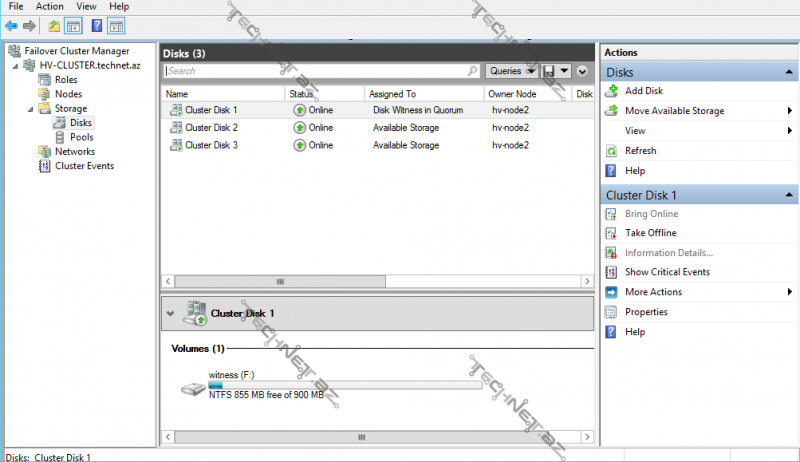Open the View menu in menu bar
The width and height of the screenshot is (800, 462).
(x=86, y=7)
